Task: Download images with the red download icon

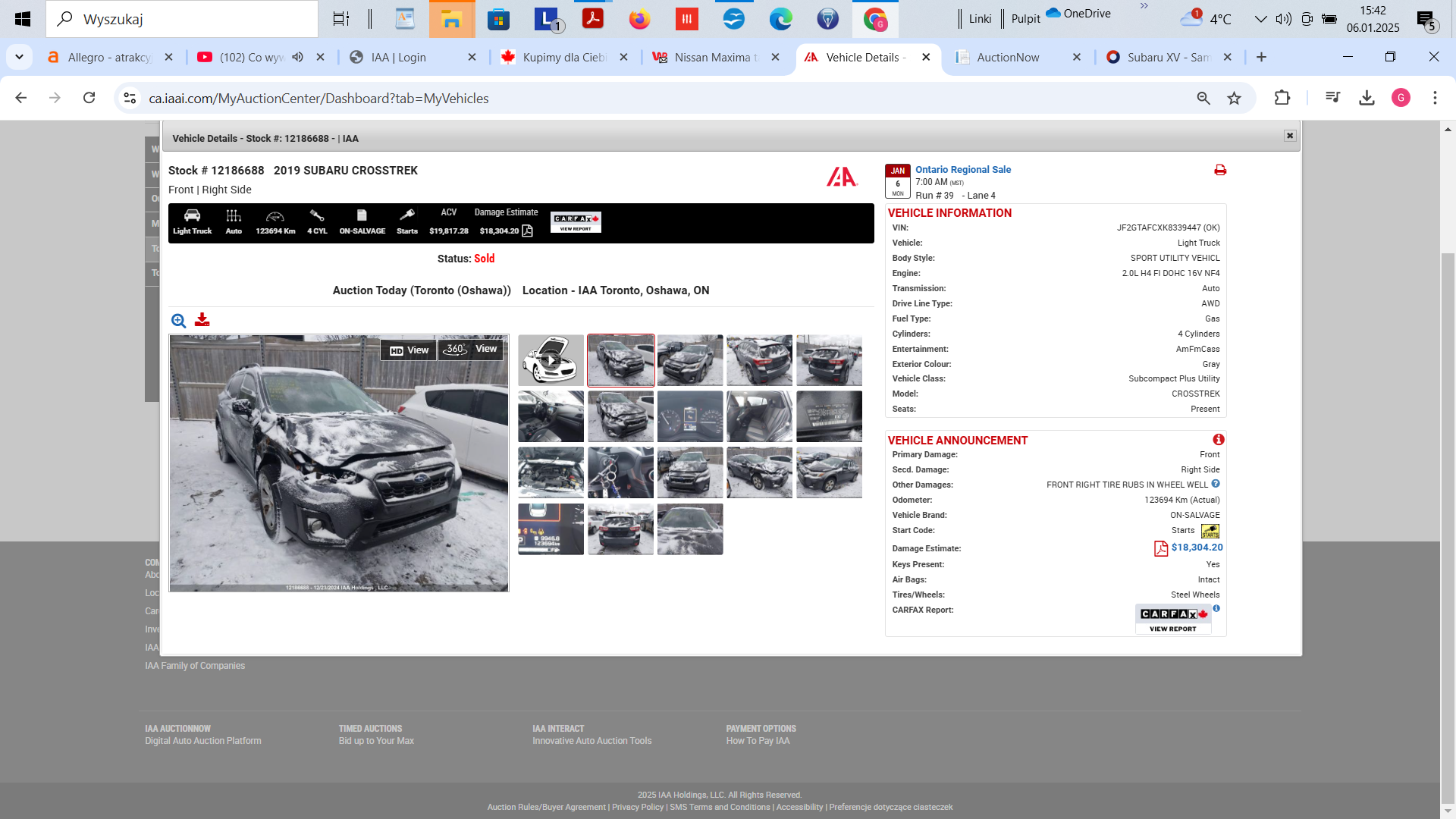Action: (202, 320)
